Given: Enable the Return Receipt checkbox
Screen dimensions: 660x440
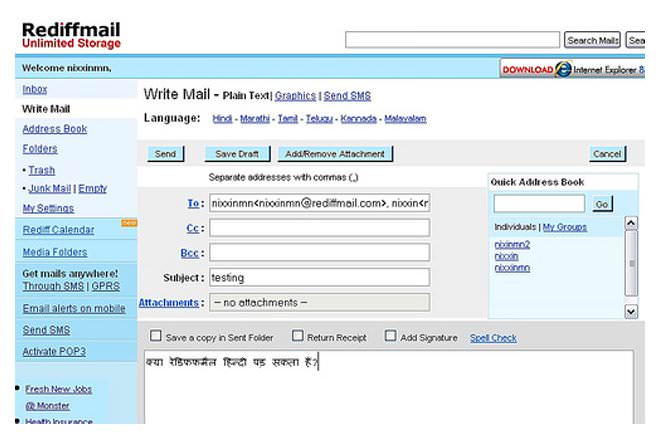Looking at the screenshot, I should [298, 337].
